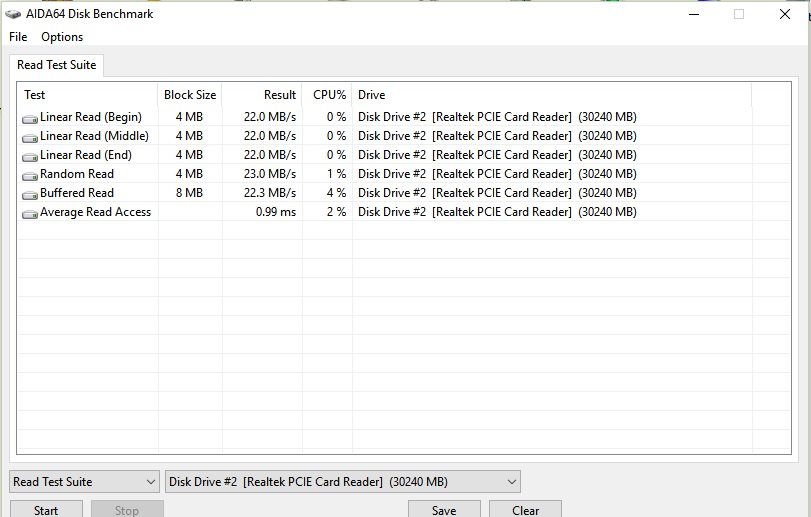Open the File menu
Viewport: 811px width, 517px height.
tap(18, 37)
